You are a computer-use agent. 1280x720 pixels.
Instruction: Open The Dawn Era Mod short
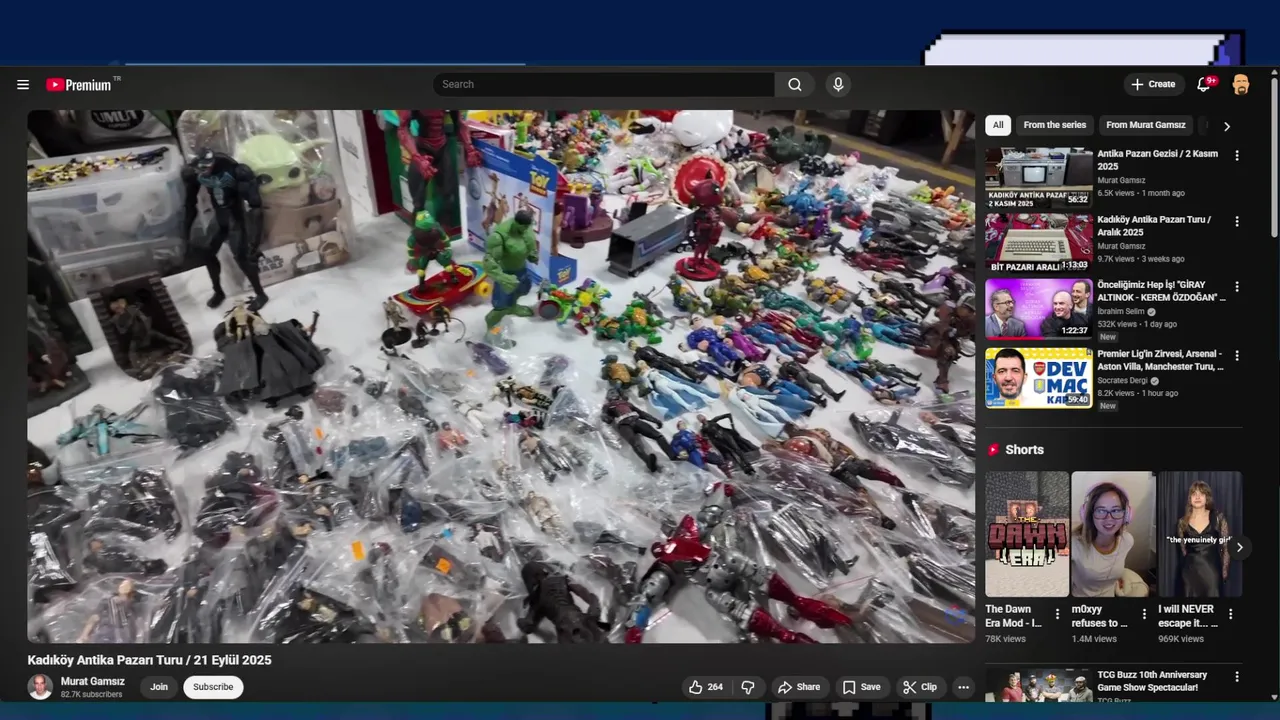click(1027, 535)
